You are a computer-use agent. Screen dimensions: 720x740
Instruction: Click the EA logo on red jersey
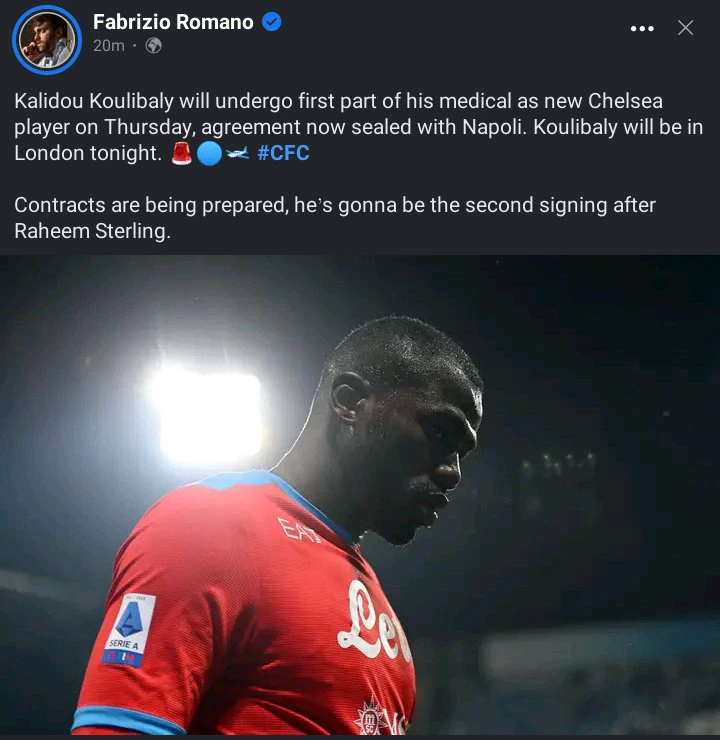click(299, 530)
